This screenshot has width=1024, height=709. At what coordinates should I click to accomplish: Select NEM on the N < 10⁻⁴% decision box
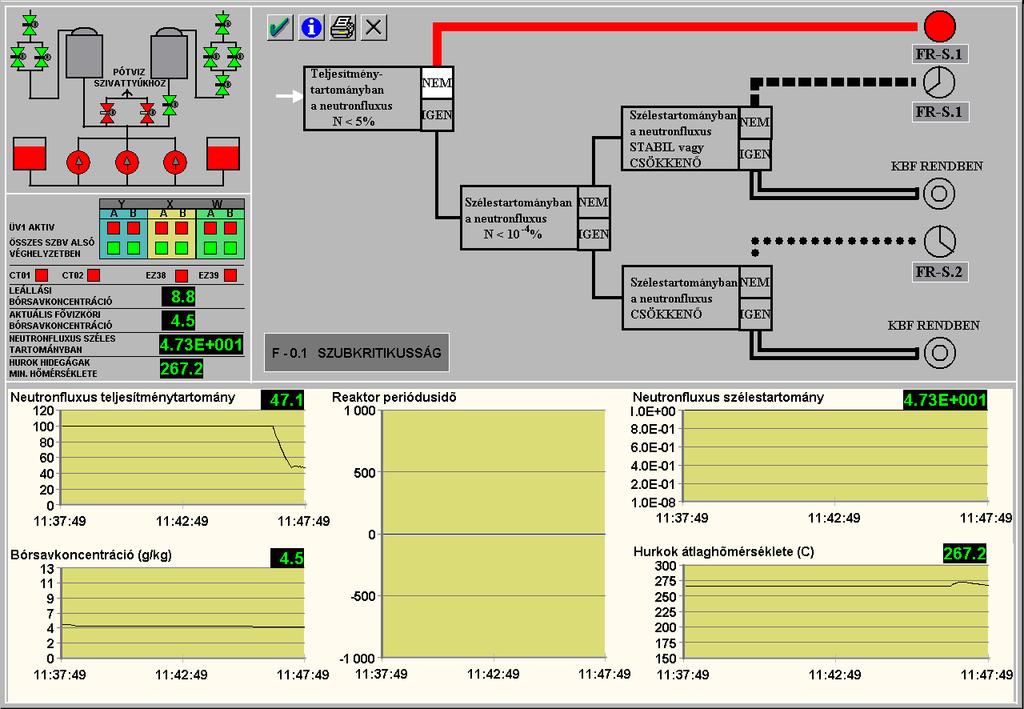(x=594, y=202)
